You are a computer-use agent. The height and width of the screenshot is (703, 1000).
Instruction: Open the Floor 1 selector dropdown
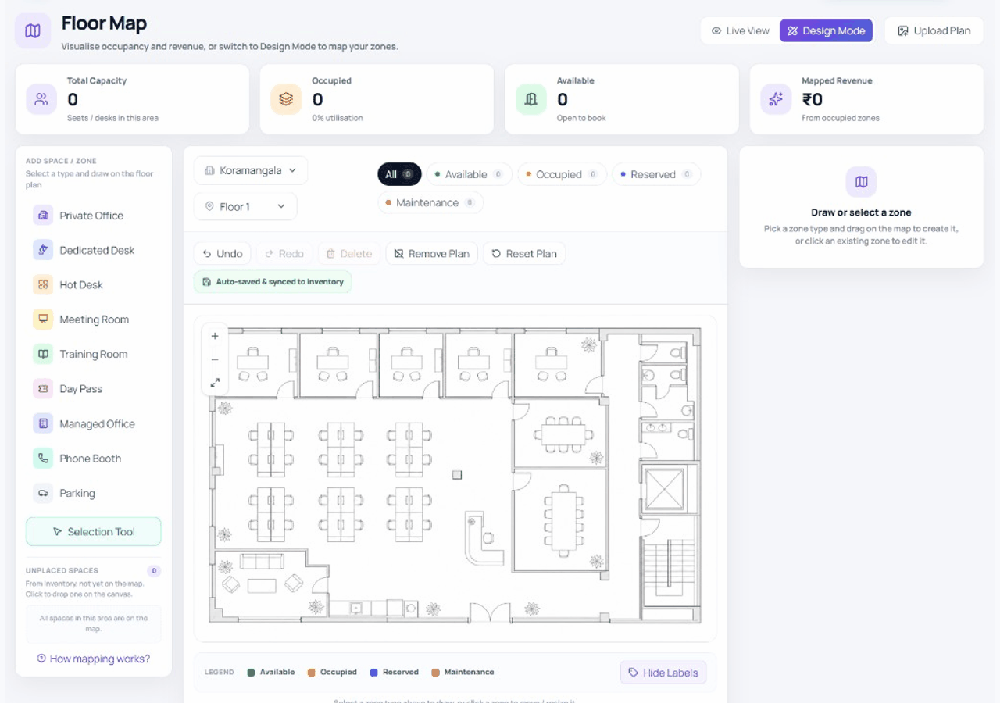245,207
